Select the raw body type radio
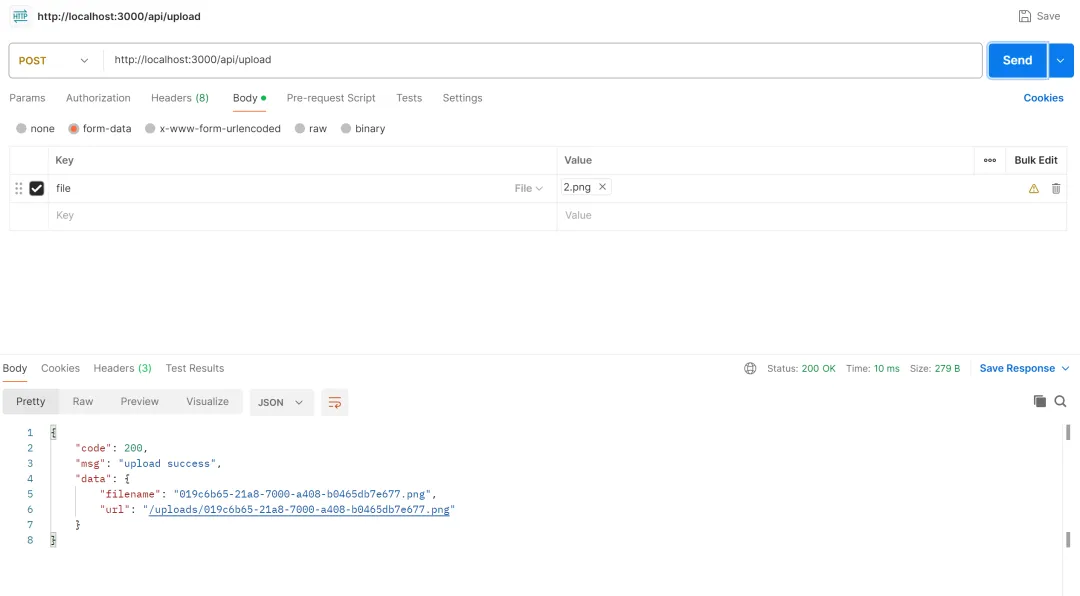Screen dimensions: 1080x596 (x=300, y=128)
